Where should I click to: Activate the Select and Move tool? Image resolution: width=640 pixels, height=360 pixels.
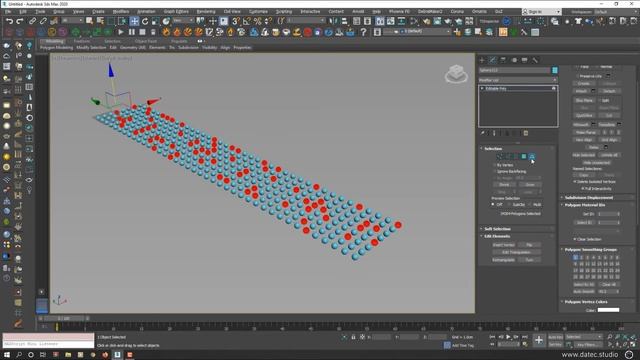coord(134,21)
